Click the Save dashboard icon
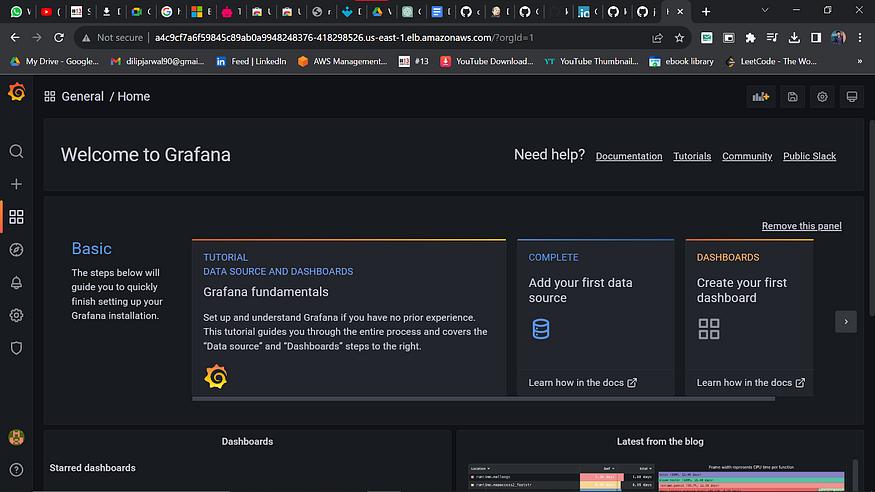Screen dimensions: 875x492 point(792,97)
